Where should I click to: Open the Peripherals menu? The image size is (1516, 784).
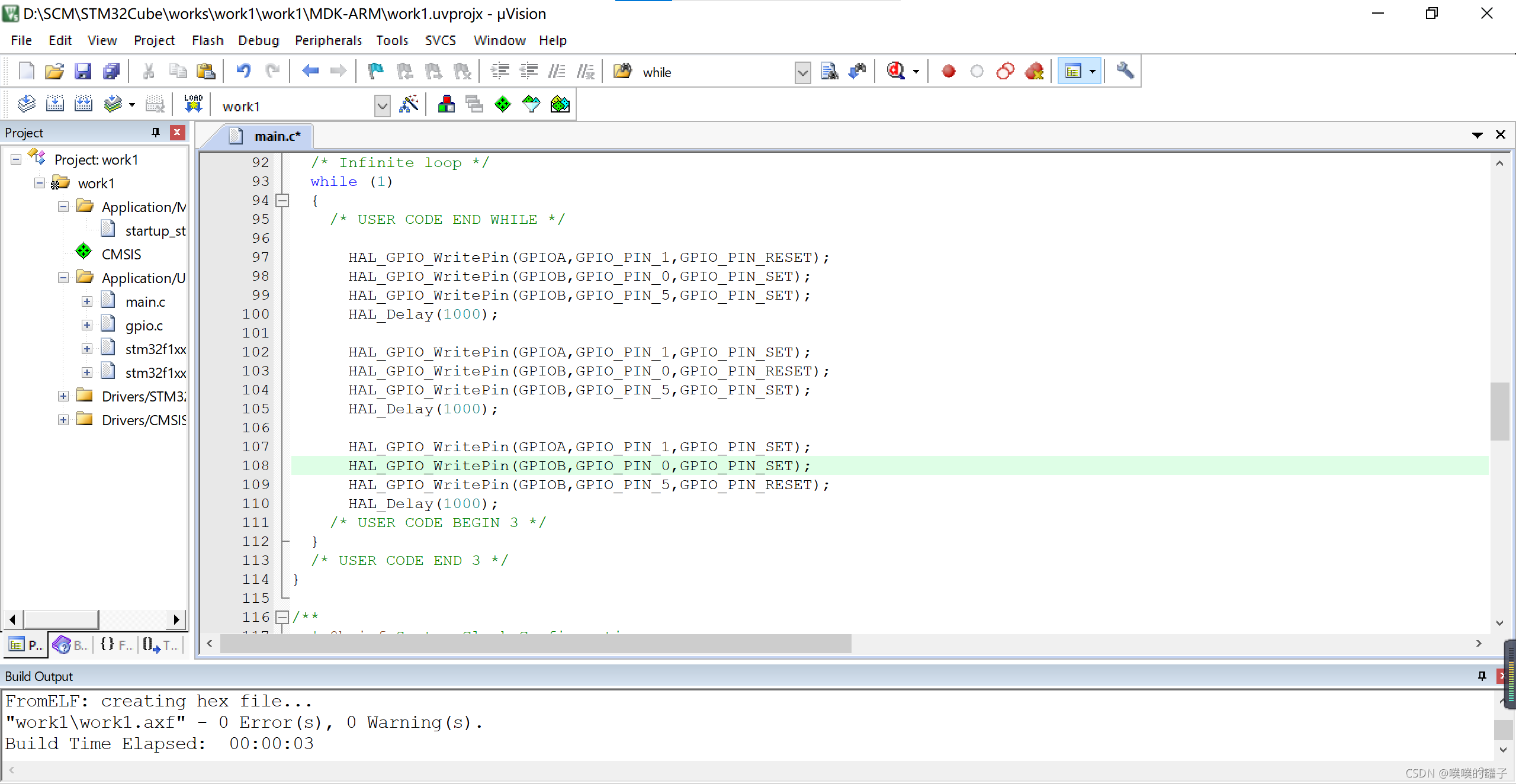coord(328,40)
